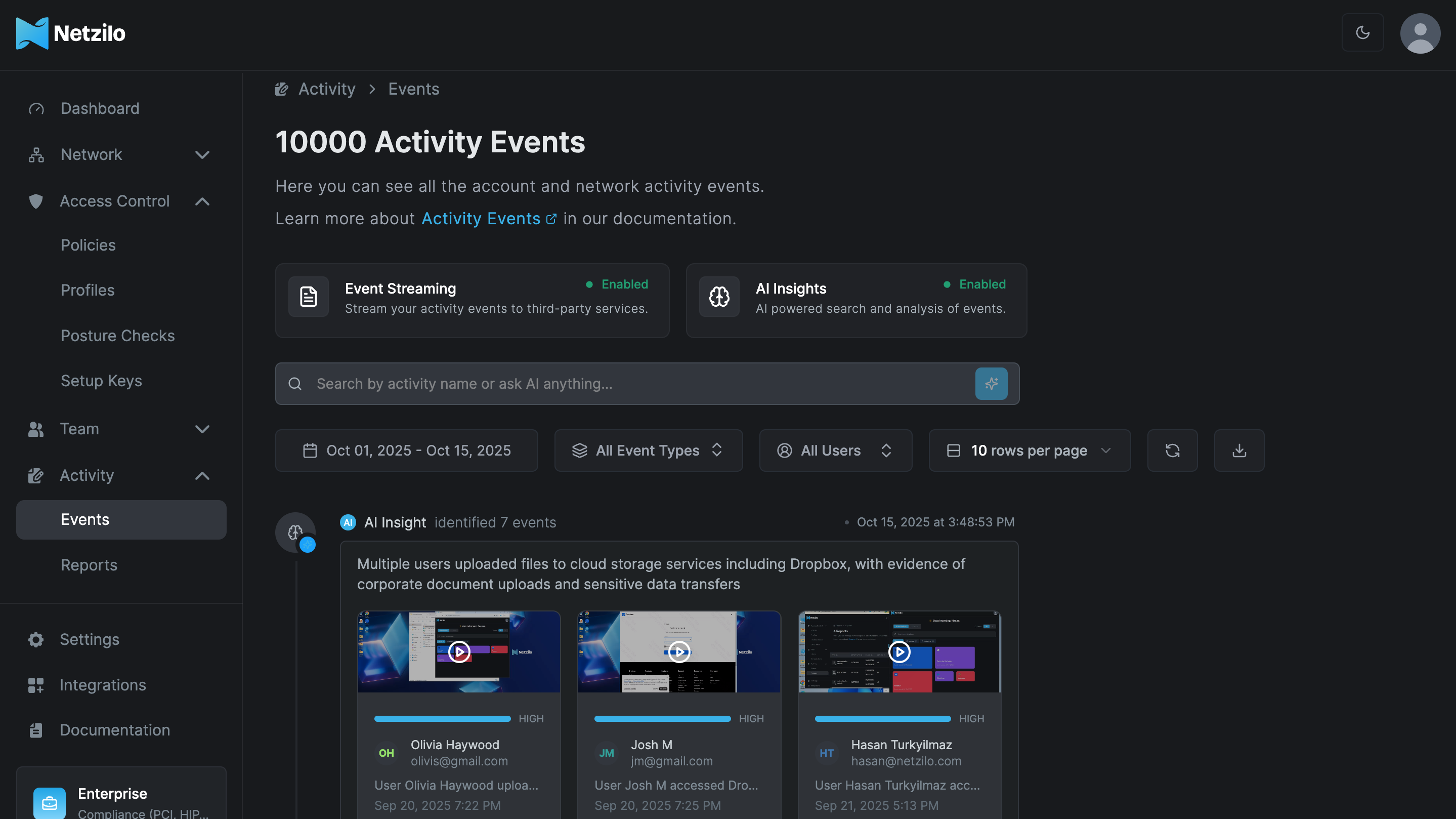The image size is (1456, 819).
Task: Open the Reports page
Action: click(89, 564)
